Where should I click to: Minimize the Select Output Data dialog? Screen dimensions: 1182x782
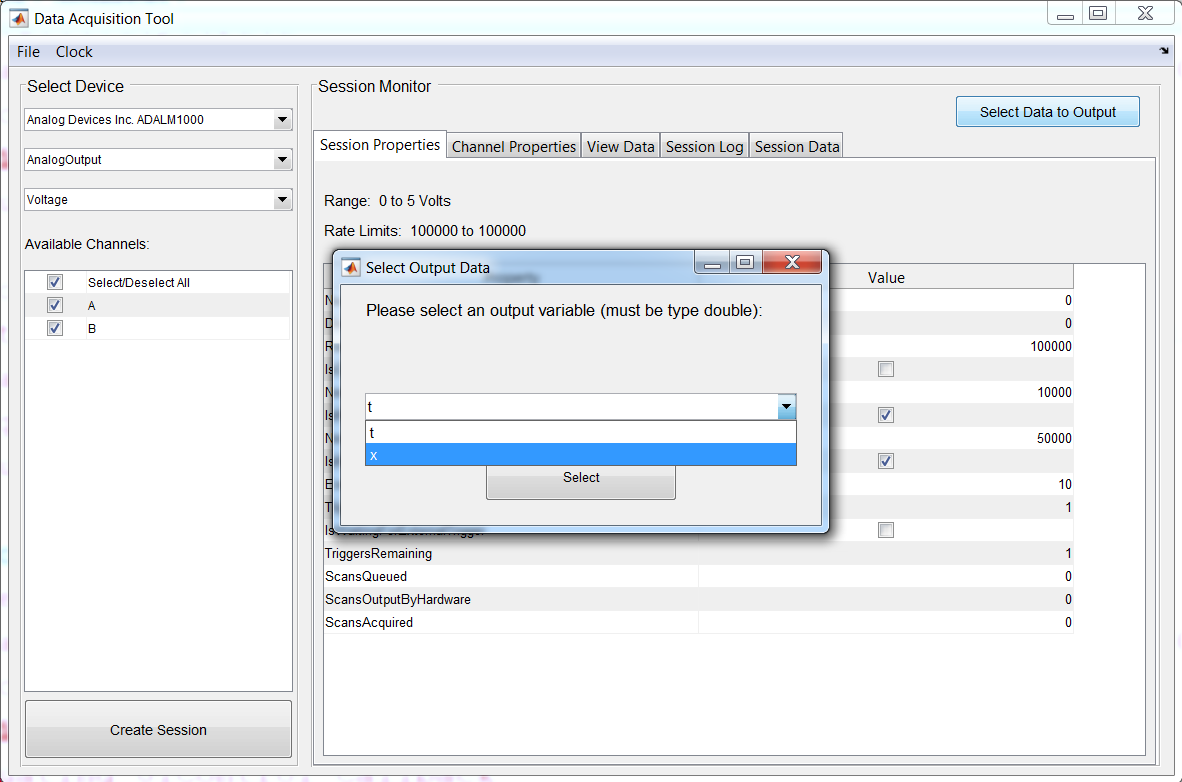(712, 263)
